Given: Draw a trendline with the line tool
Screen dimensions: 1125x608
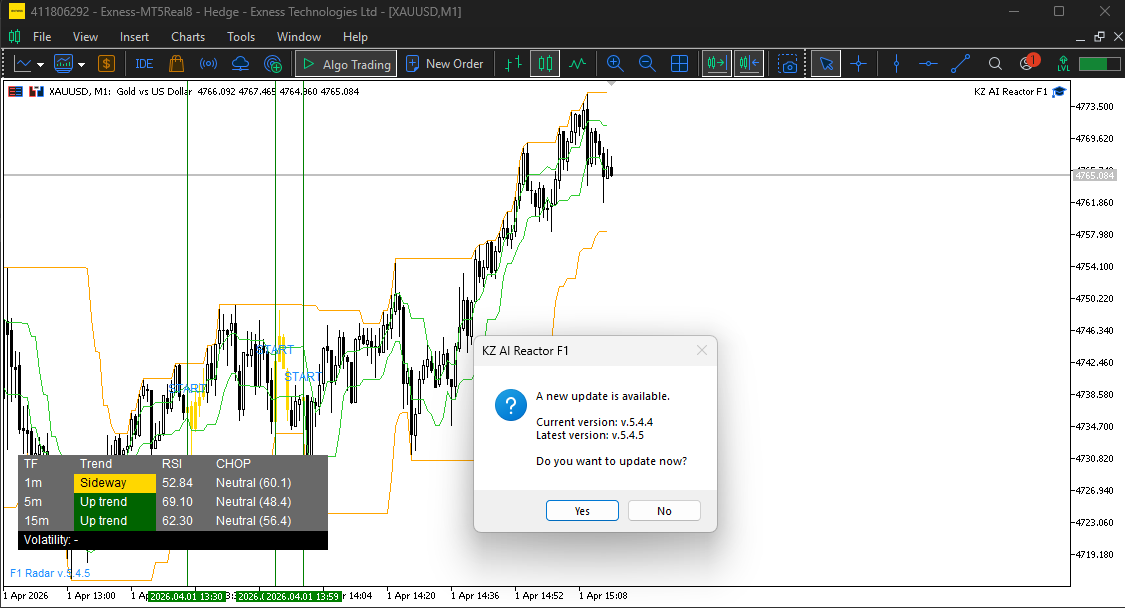Looking at the screenshot, I should point(961,64).
